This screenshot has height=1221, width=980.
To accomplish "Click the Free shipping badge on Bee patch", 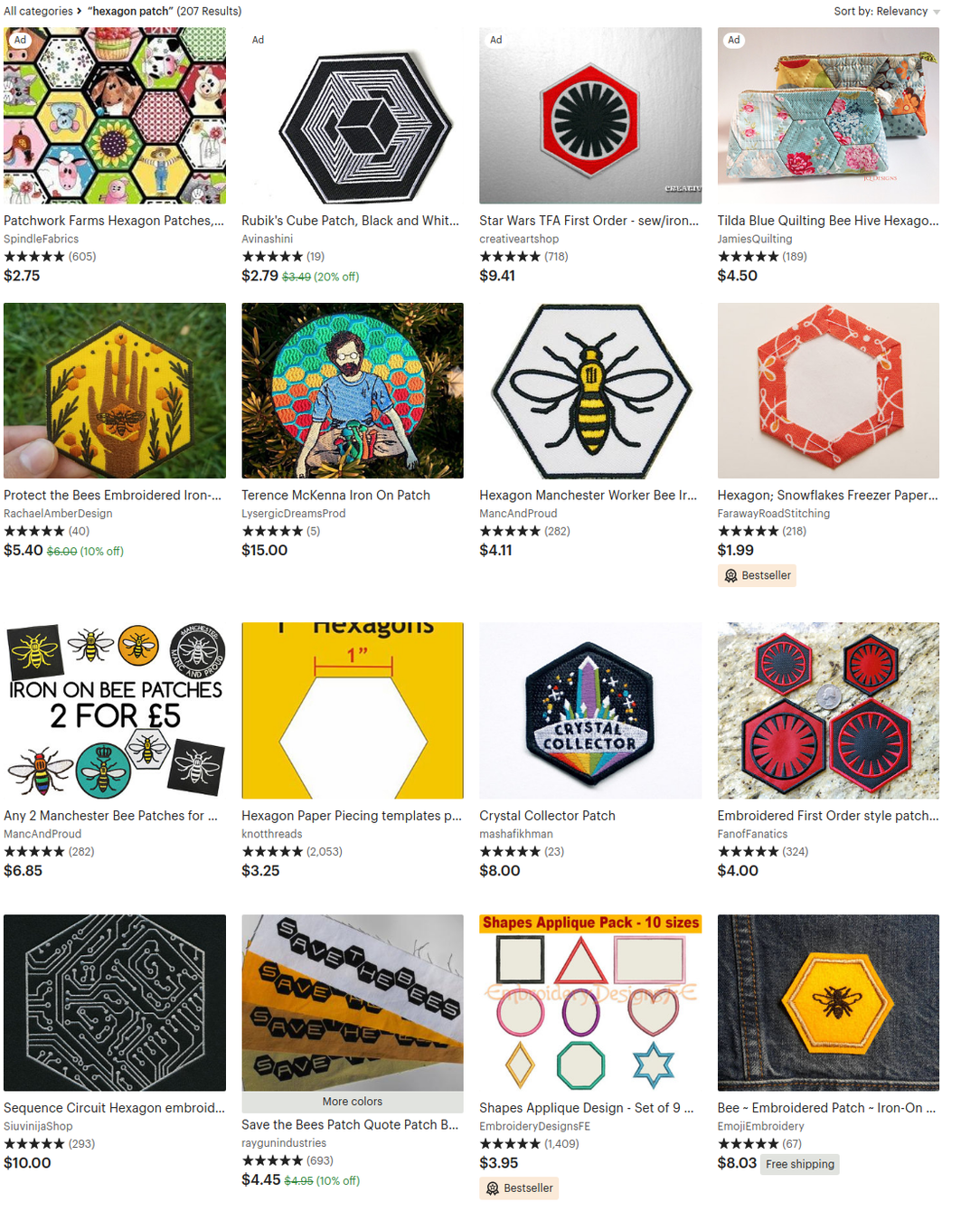I will [x=800, y=1164].
